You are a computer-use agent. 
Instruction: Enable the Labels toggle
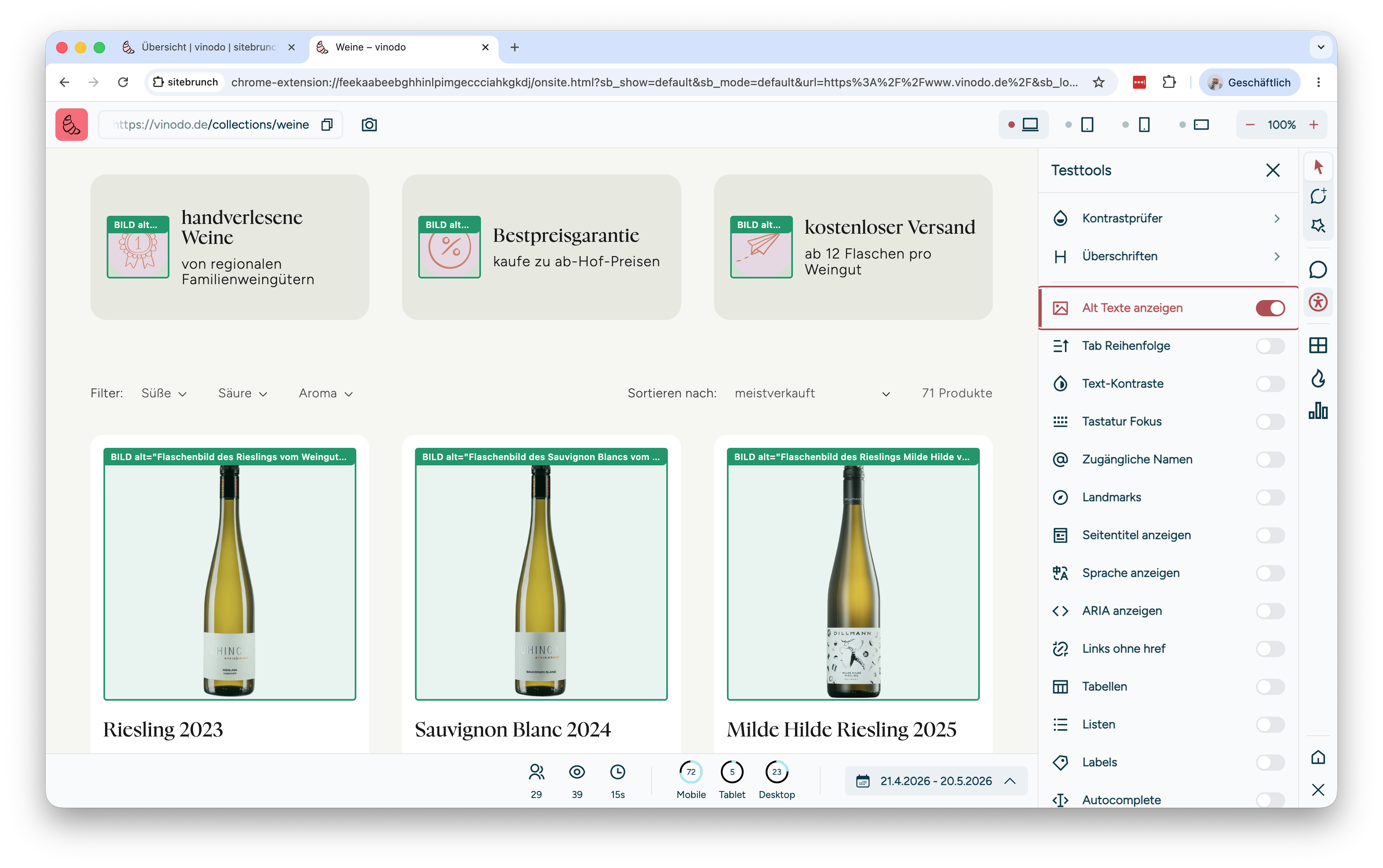pyautogui.click(x=1270, y=763)
